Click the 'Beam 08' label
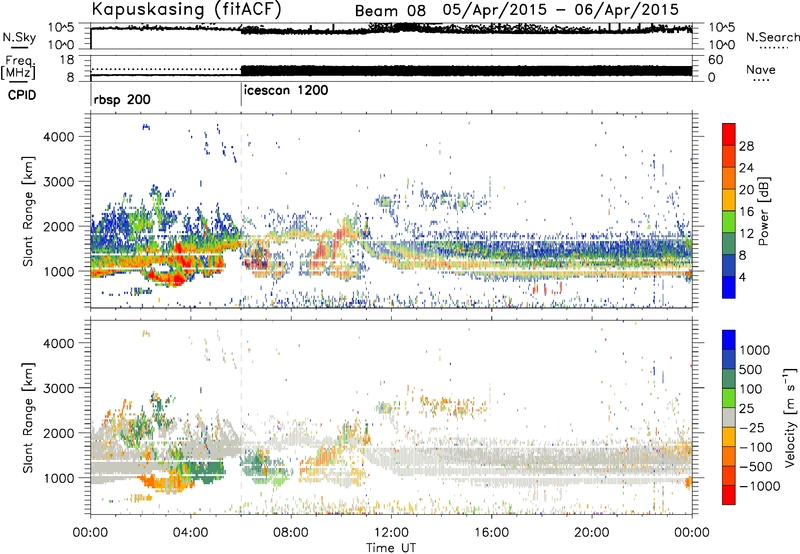The height and width of the screenshot is (554, 800). (x=390, y=11)
